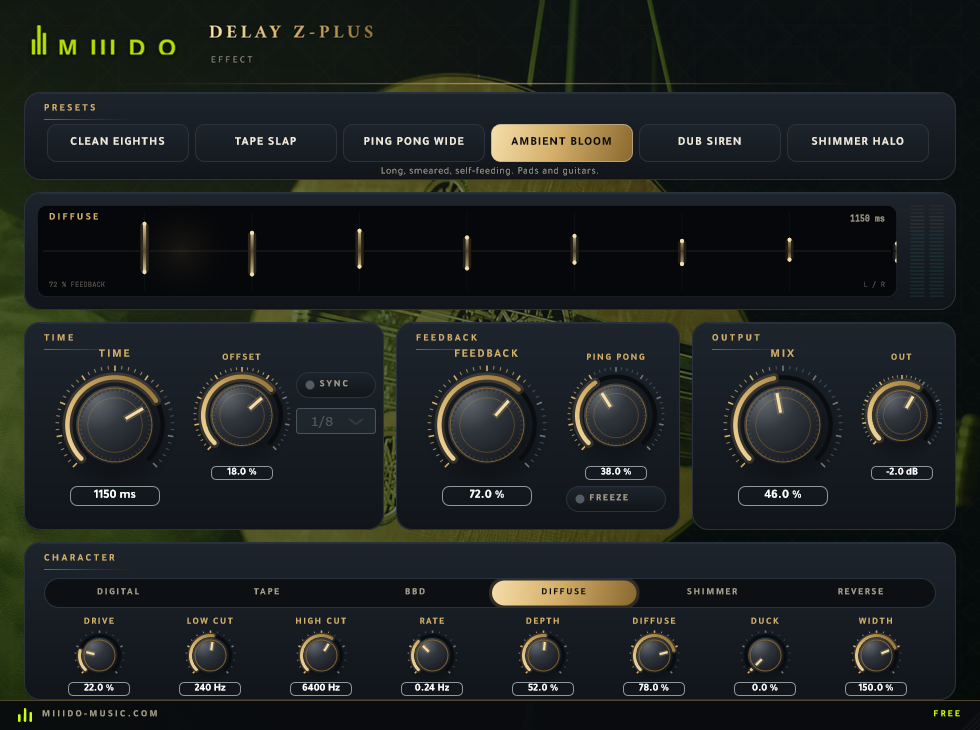Screen dimensions: 980x730
Task: Click the FREE label in the footer
Action: 947,714
